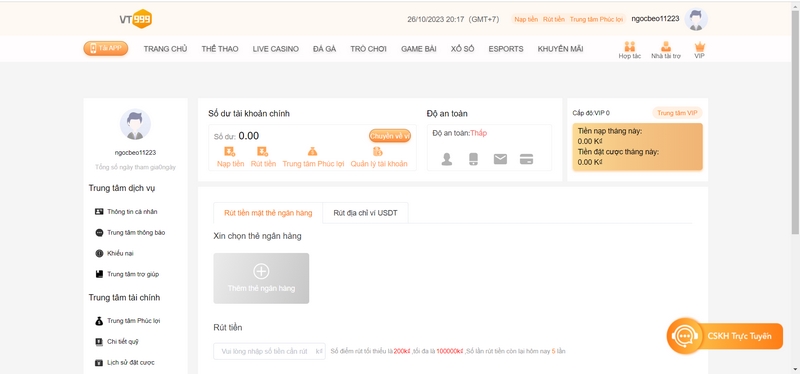Screen dimensions: 800x374
Task: Open GAME BÀI menu
Action: pyautogui.click(x=419, y=49)
